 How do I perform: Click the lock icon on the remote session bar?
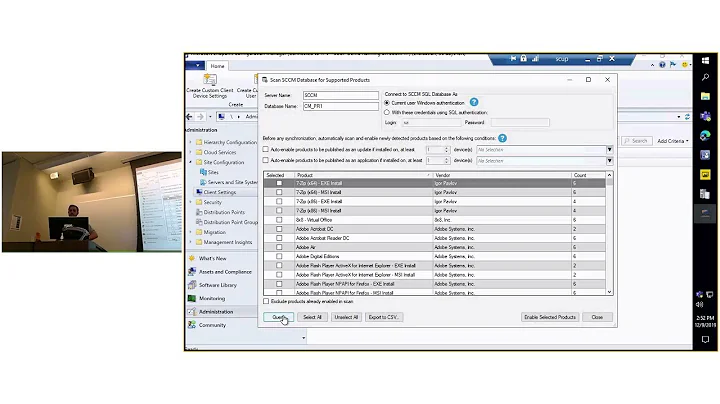click(523, 59)
